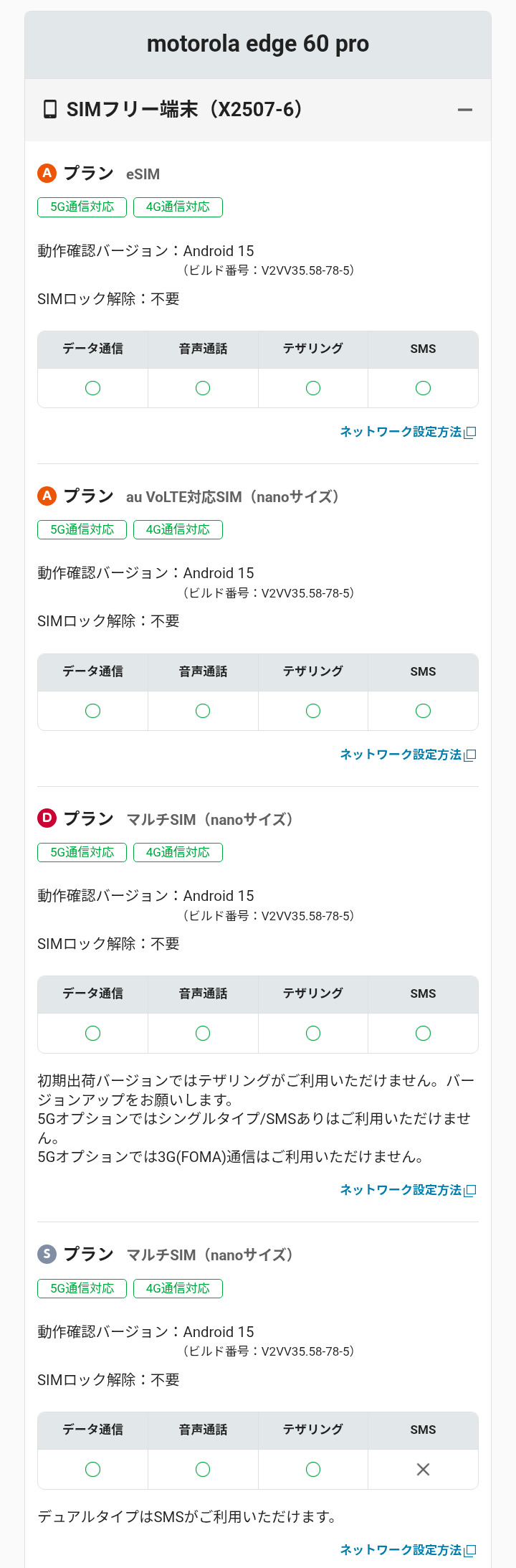Open ネットワーク設定方法 link under au VoLTE plan

(401, 755)
